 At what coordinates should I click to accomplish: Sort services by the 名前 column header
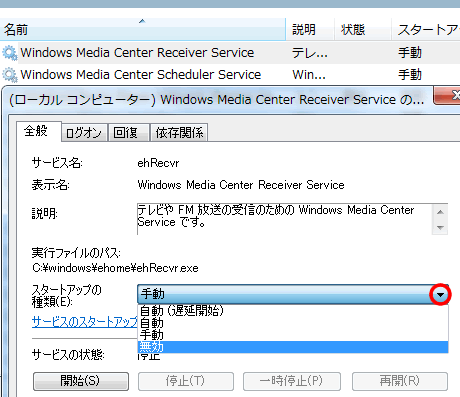(142, 30)
